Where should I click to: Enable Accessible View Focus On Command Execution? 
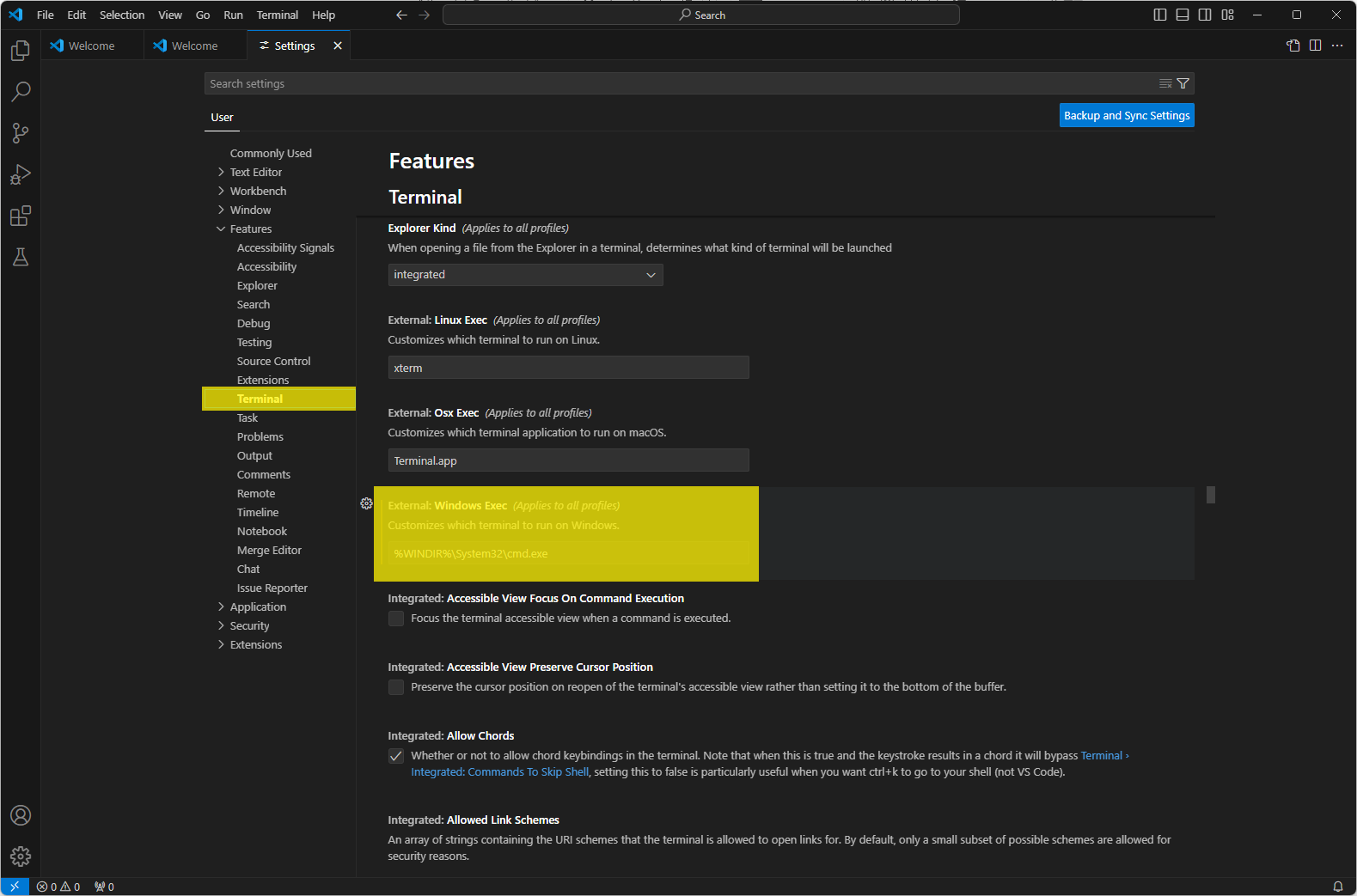click(396, 619)
